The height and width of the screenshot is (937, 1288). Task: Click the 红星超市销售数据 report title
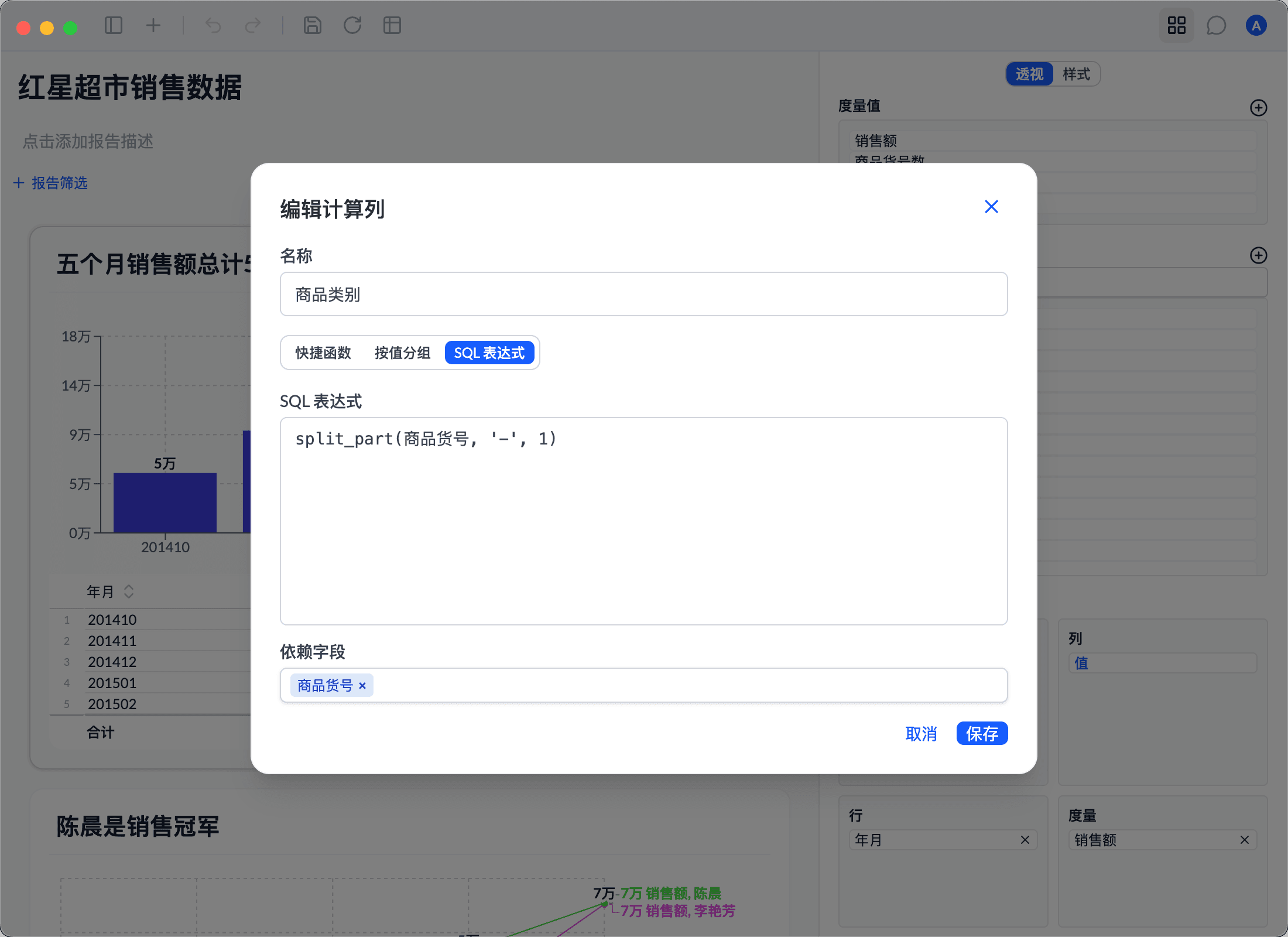click(129, 87)
